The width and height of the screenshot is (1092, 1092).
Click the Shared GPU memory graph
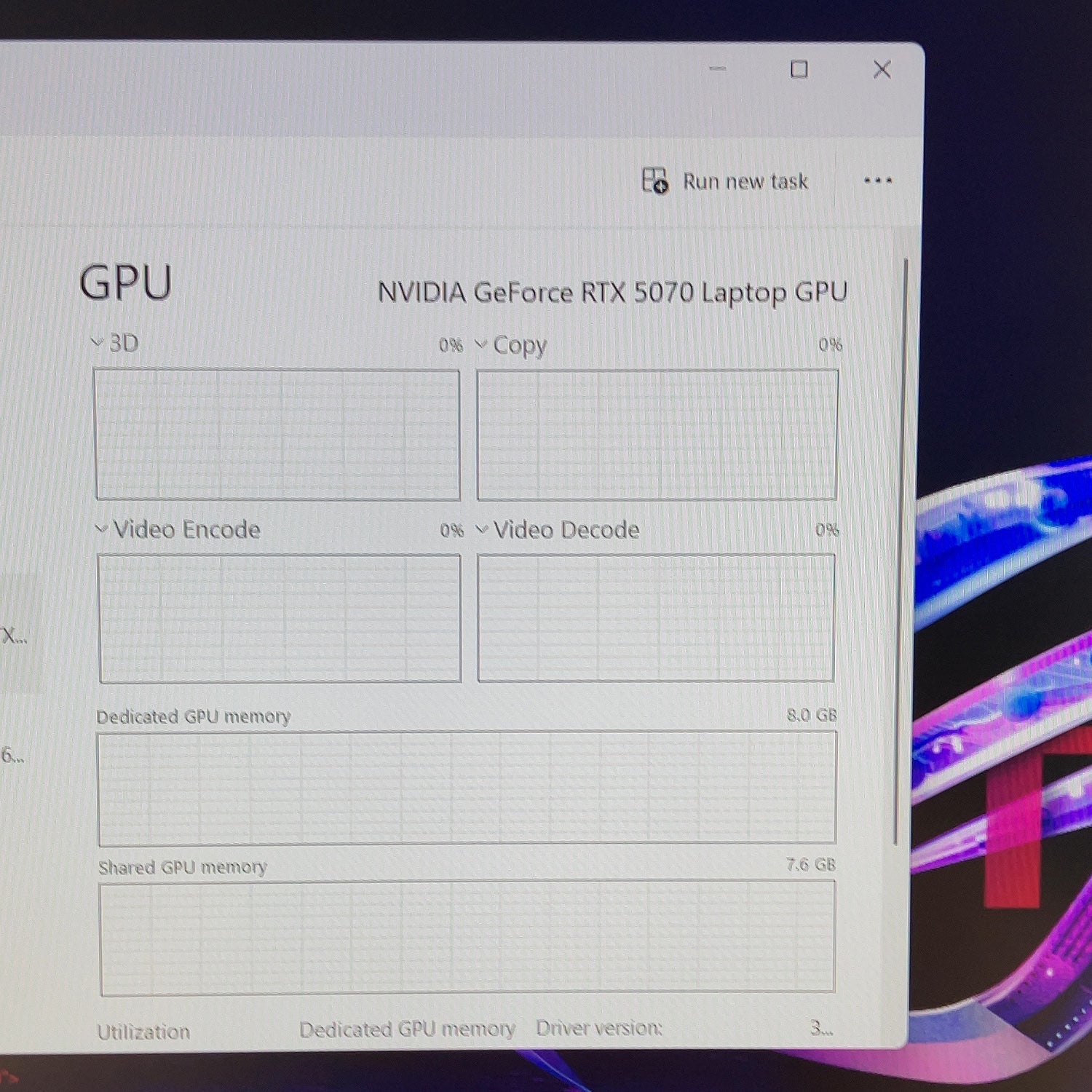[x=467, y=938]
